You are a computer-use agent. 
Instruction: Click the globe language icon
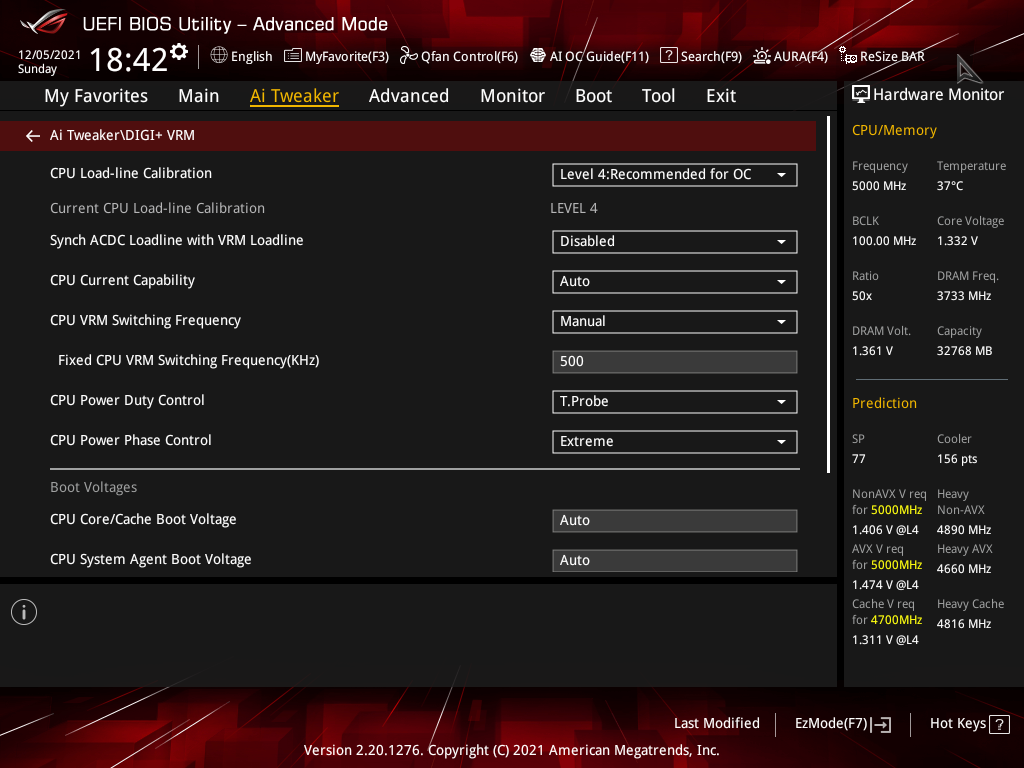click(x=219, y=56)
